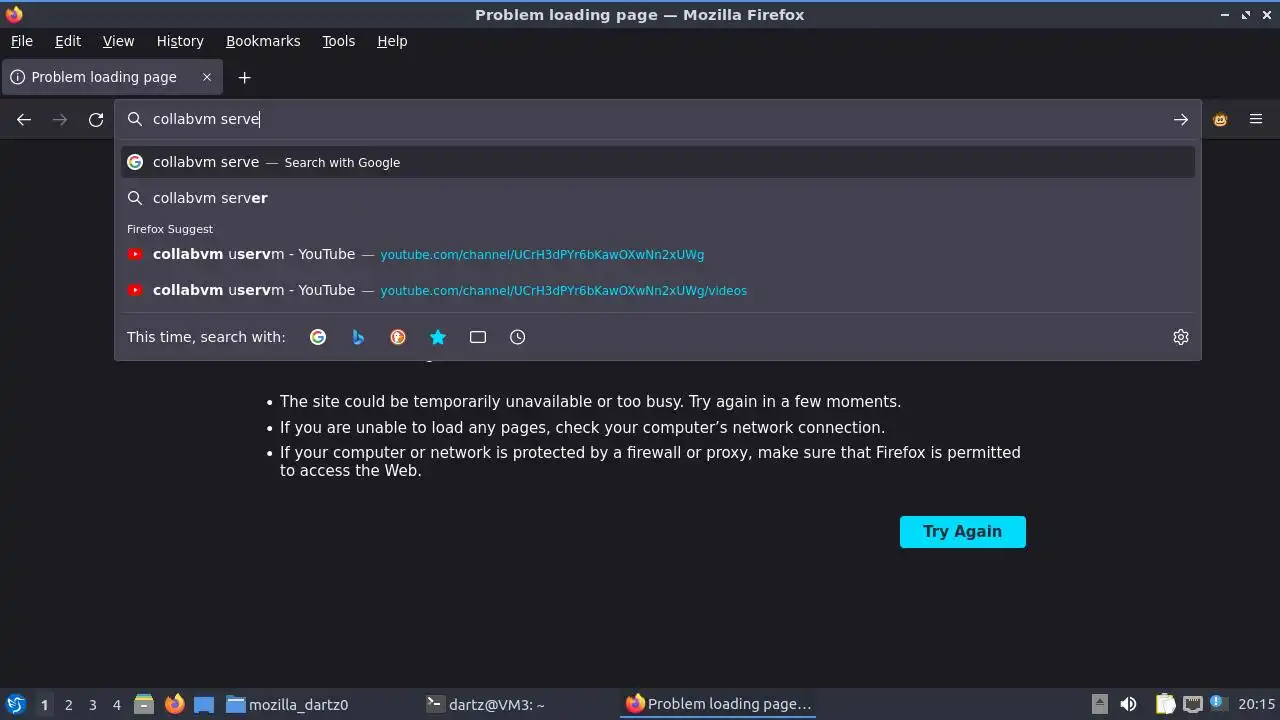Open the View menu
This screenshot has height=720, width=1280.
point(118,41)
